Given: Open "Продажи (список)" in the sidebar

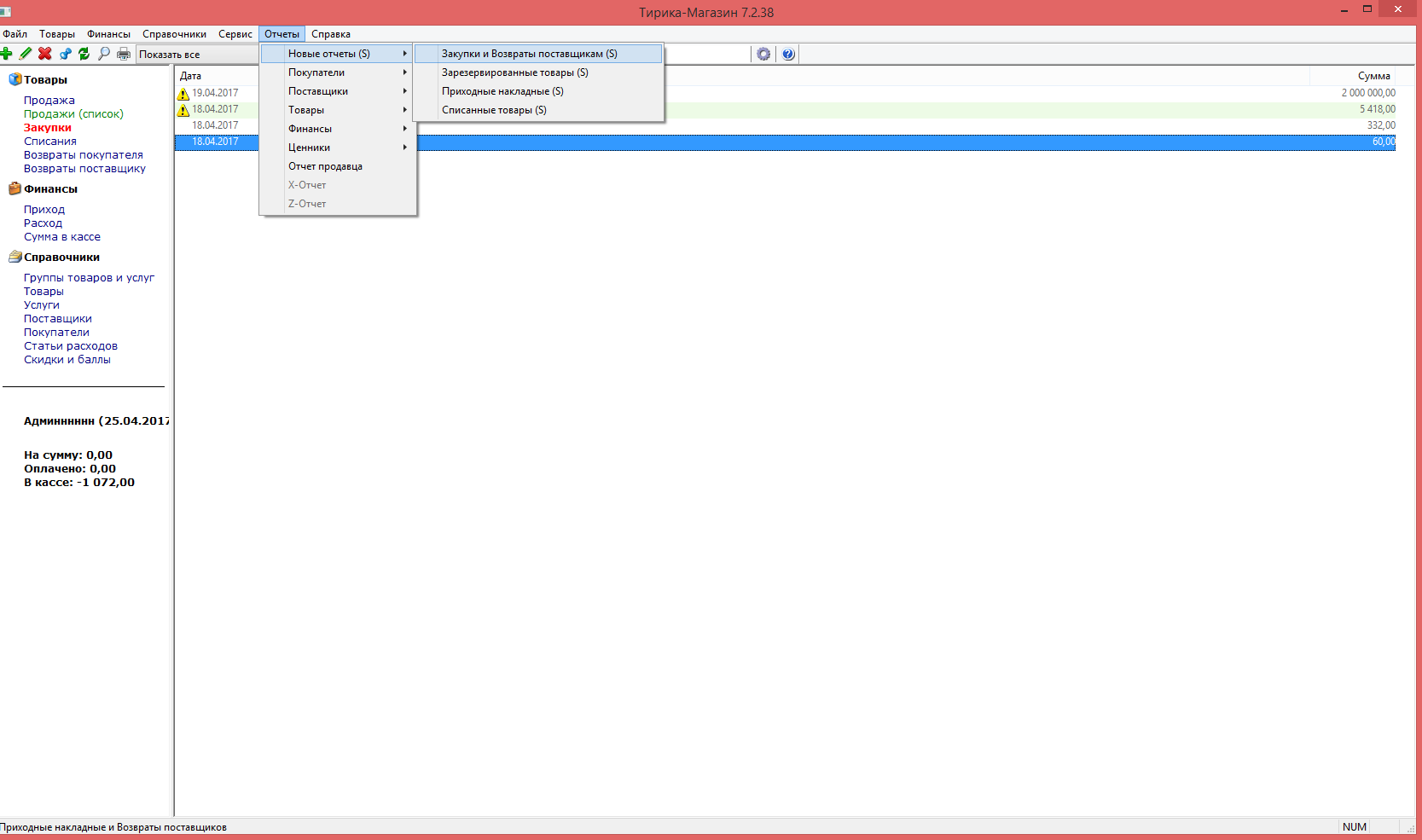Looking at the screenshot, I should tap(73, 114).
